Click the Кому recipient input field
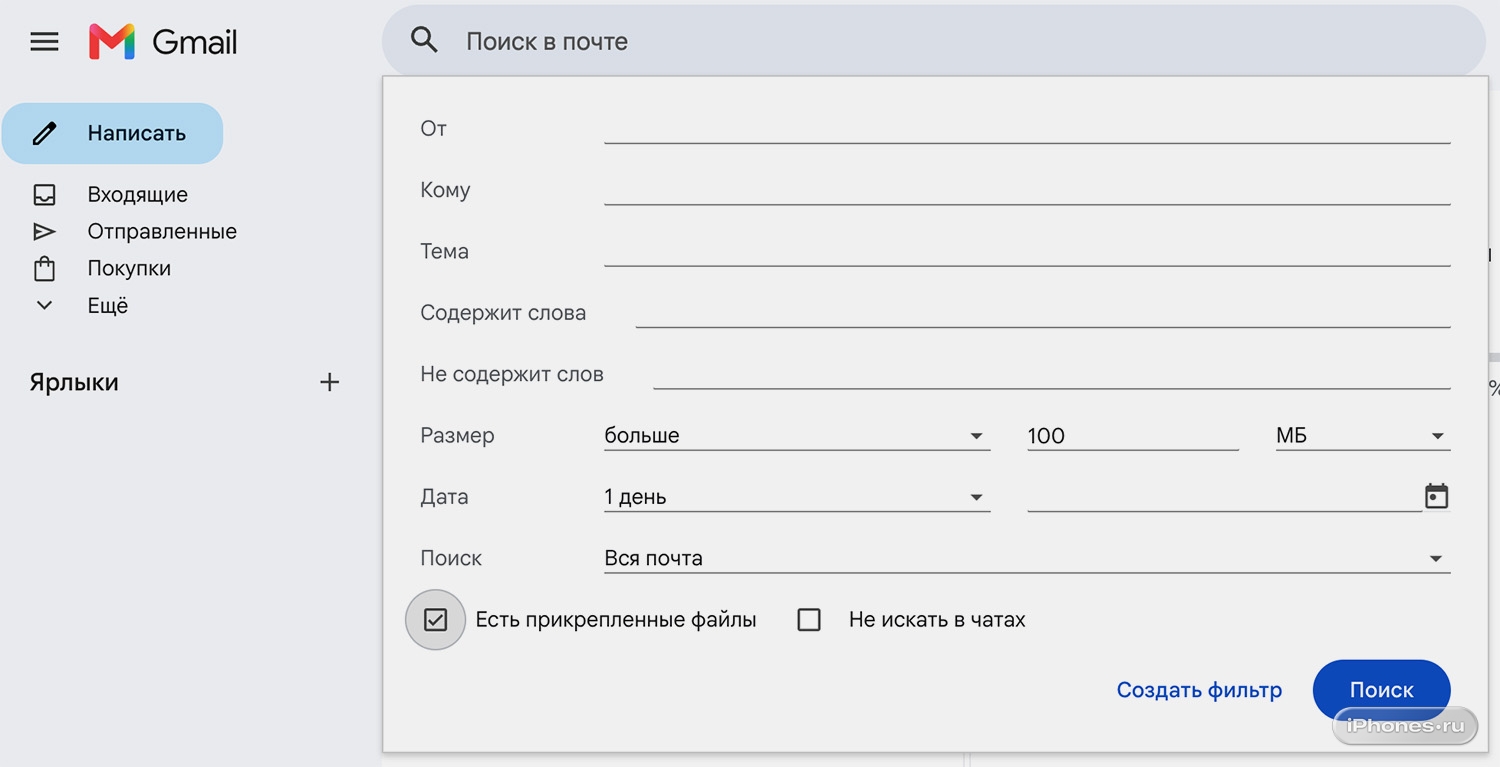 click(x=1027, y=190)
